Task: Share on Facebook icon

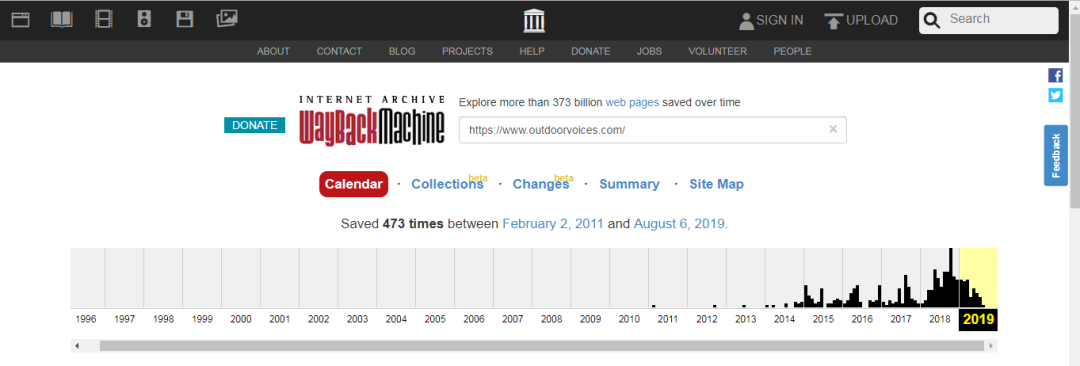Action: 1055,75
